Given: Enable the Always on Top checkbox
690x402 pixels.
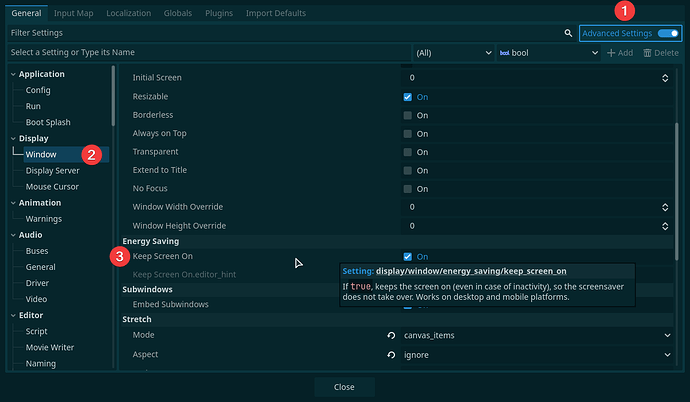Looking at the screenshot, I should click(x=407, y=134).
